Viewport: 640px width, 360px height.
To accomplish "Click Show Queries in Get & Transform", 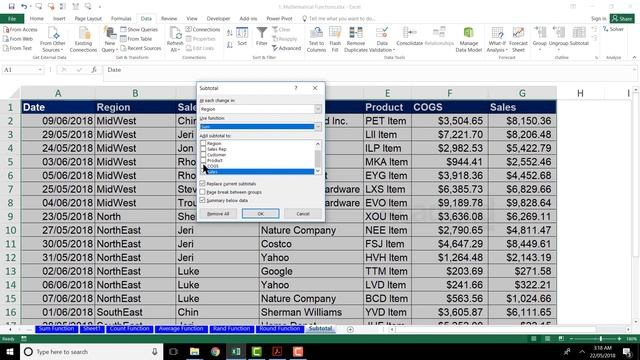I will [139, 29].
